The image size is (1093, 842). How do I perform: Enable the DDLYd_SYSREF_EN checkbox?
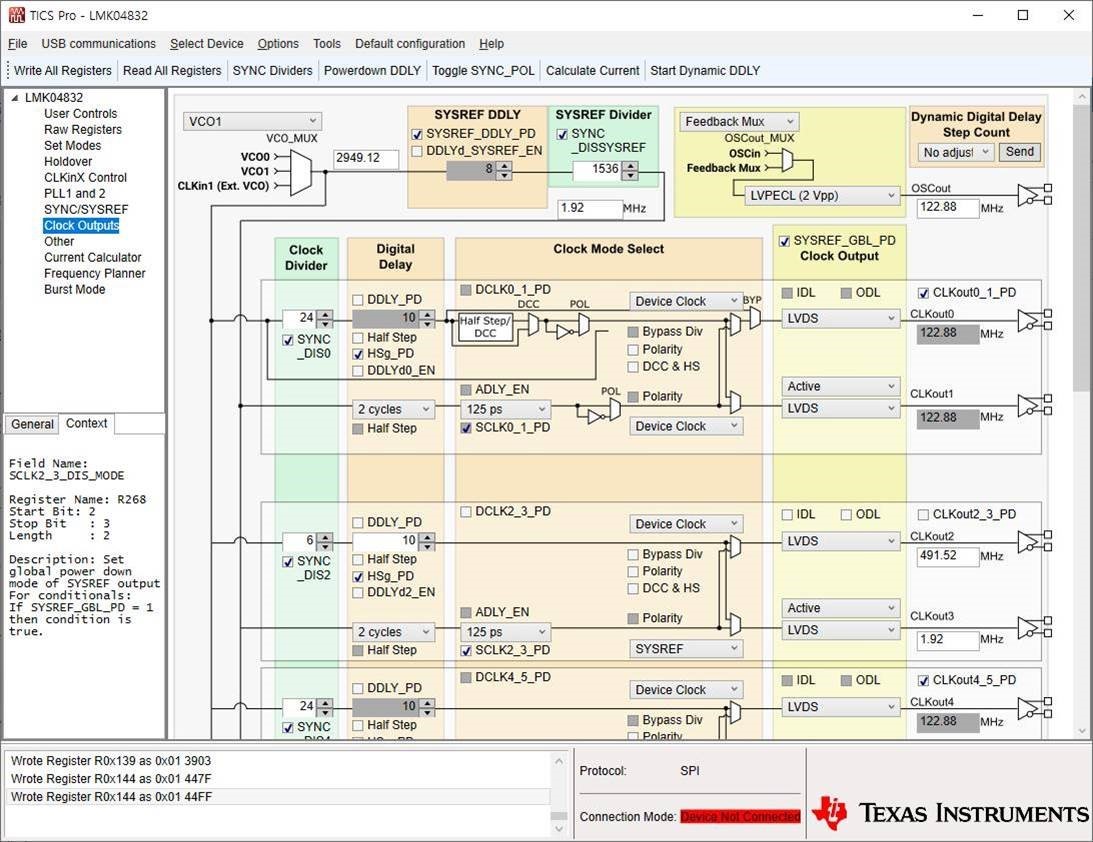(x=417, y=151)
